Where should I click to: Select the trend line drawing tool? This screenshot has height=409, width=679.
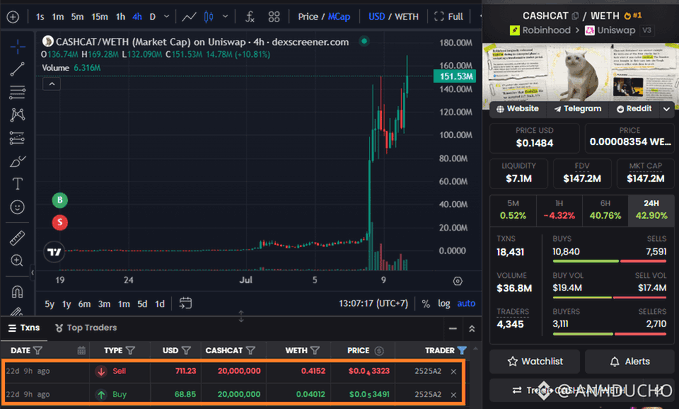(17, 69)
